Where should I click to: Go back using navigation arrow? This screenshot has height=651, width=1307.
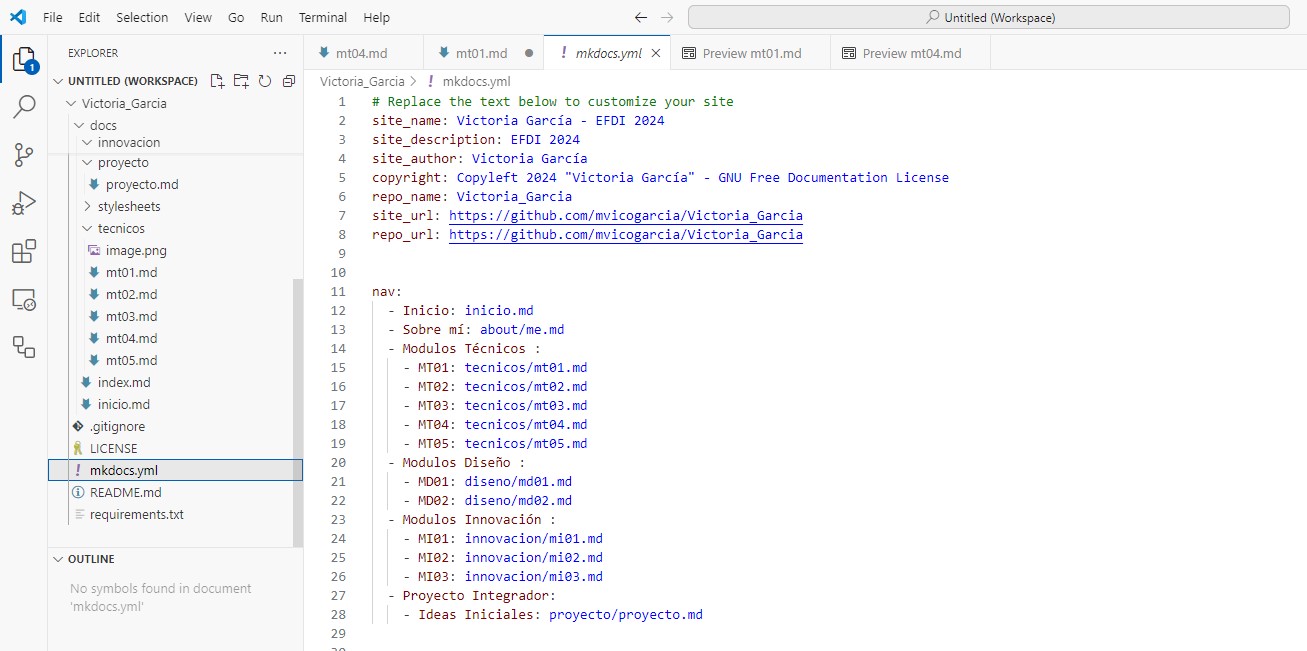click(x=641, y=17)
